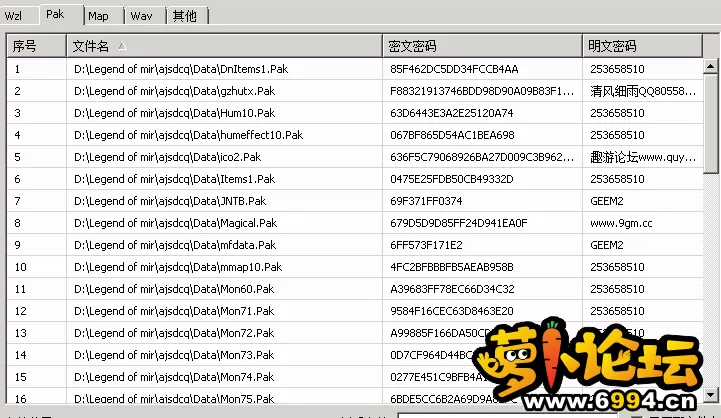This screenshot has width=721, height=418.
Task: Select the Mon60.Pak file name
Action: [174, 289]
